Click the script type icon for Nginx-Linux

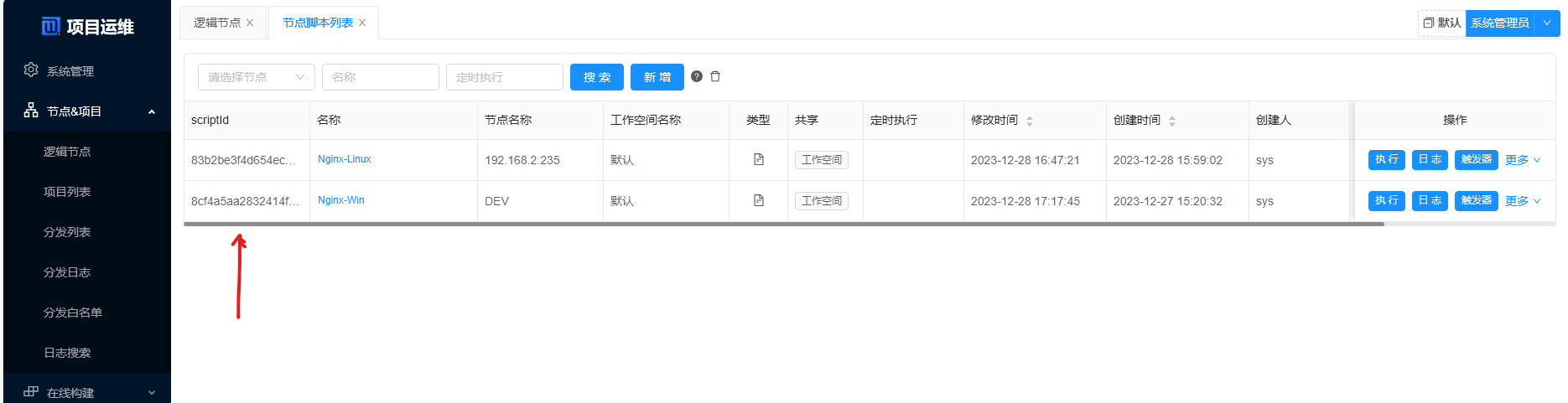click(758, 160)
